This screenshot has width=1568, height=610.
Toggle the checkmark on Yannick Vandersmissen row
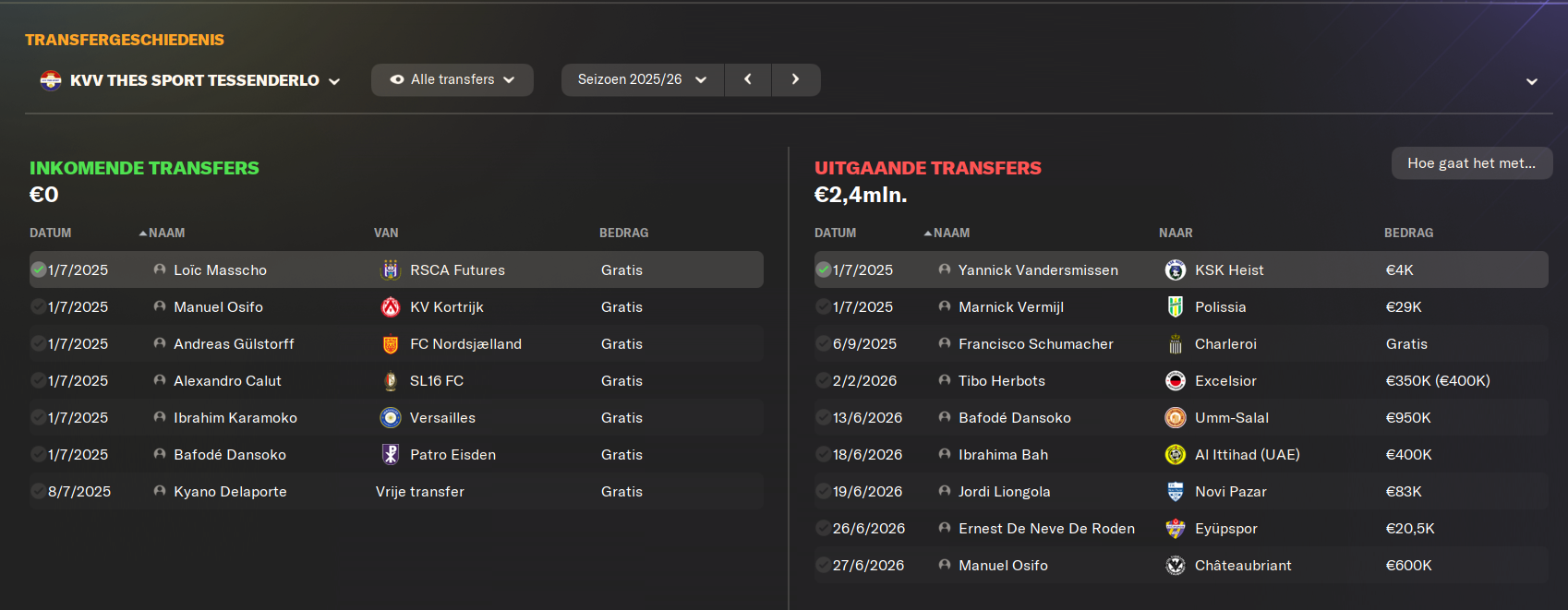[823, 269]
